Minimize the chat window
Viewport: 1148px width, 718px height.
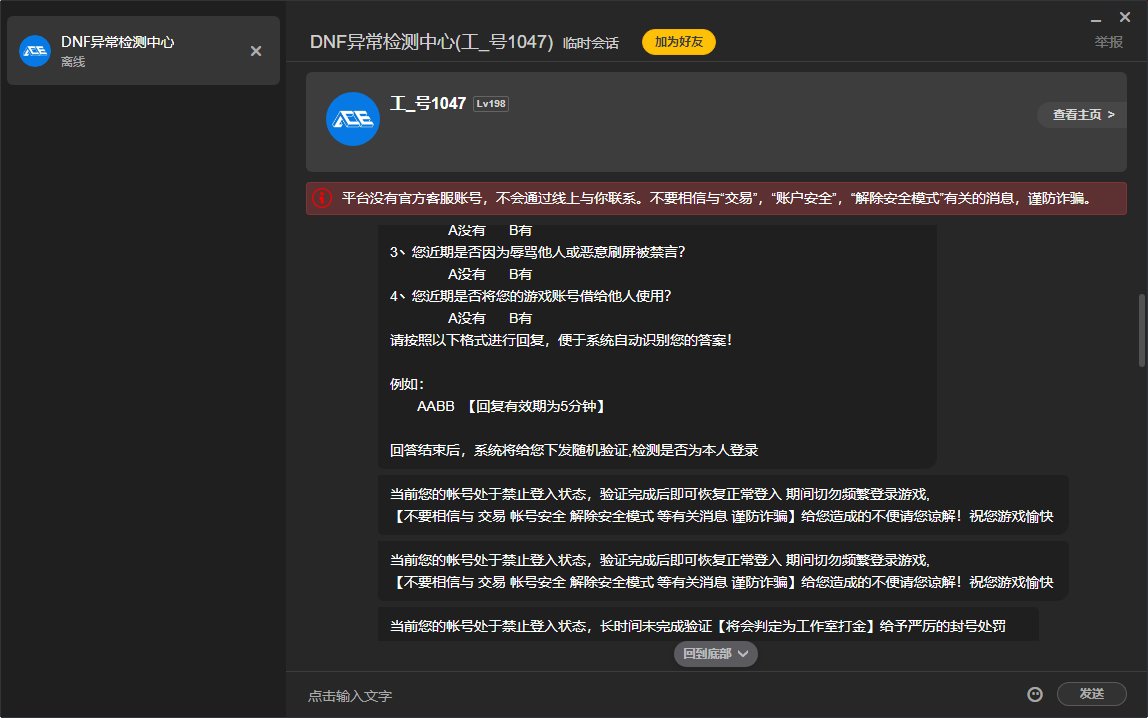pos(1095,18)
